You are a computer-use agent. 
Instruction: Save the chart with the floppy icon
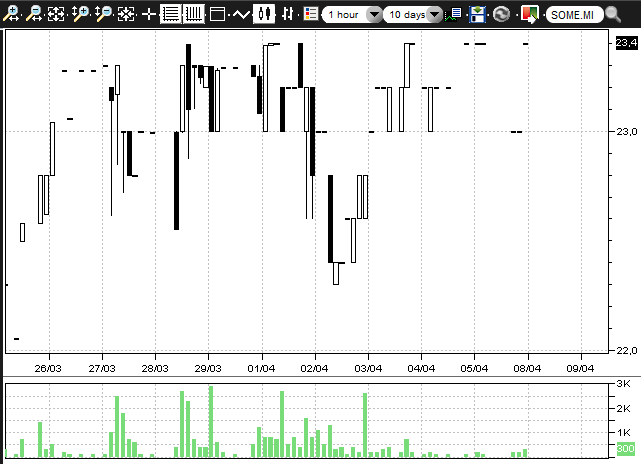(477, 14)
